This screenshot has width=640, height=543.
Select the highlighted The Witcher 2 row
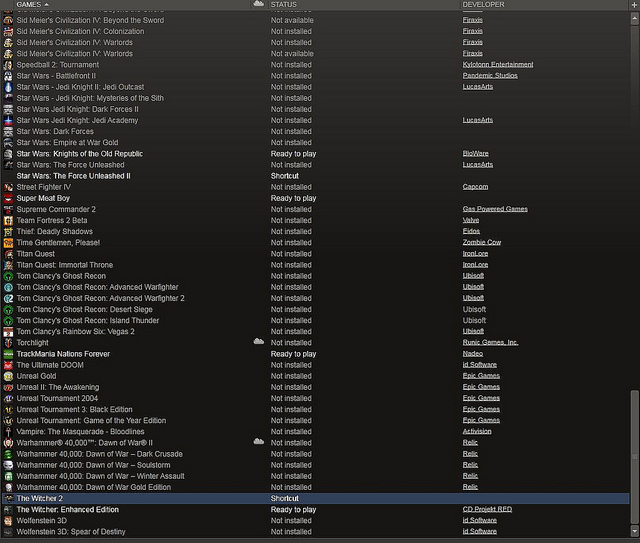[x=315, y=498]
